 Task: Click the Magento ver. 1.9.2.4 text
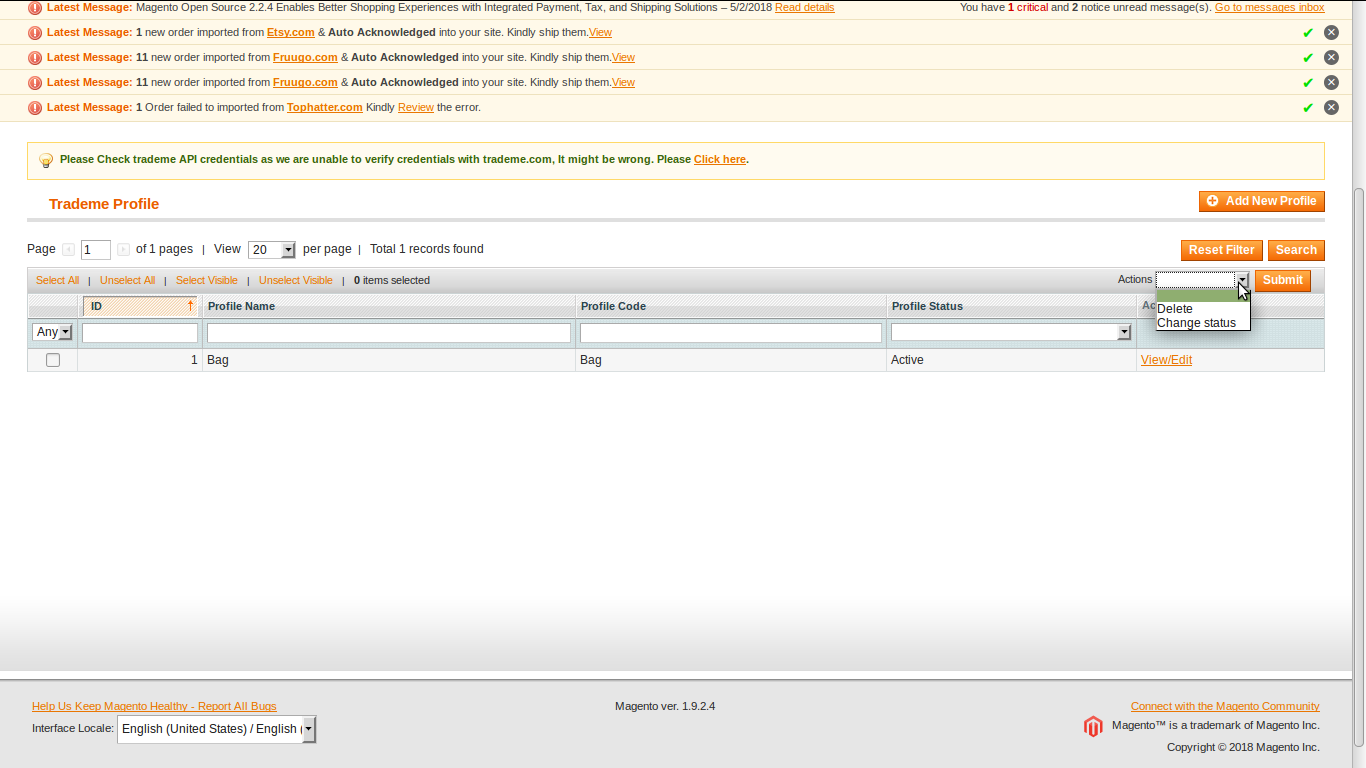pos(665,706)
